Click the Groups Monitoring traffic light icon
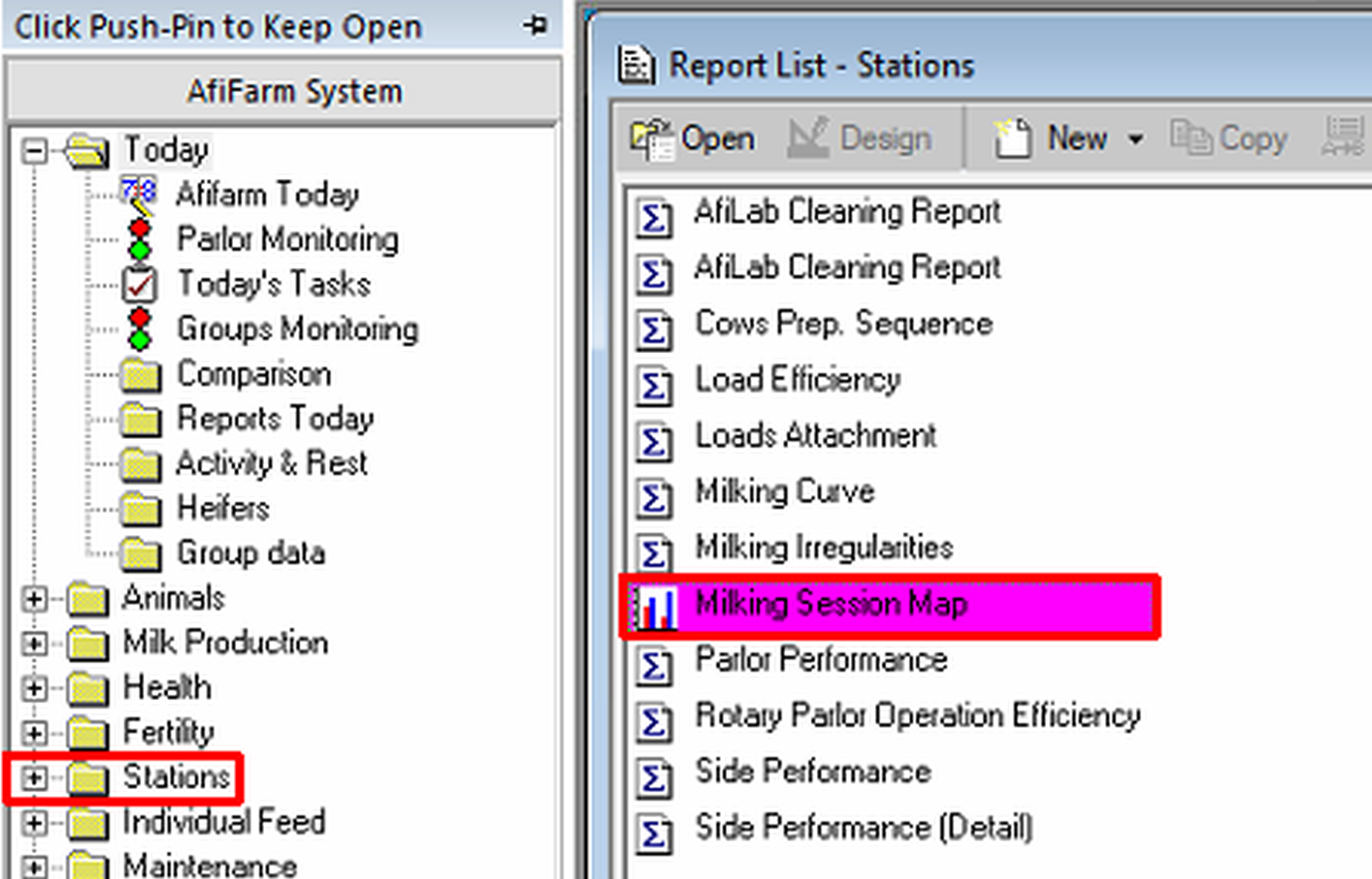The height and width of the screenshot is (879, 1372). 140,329
